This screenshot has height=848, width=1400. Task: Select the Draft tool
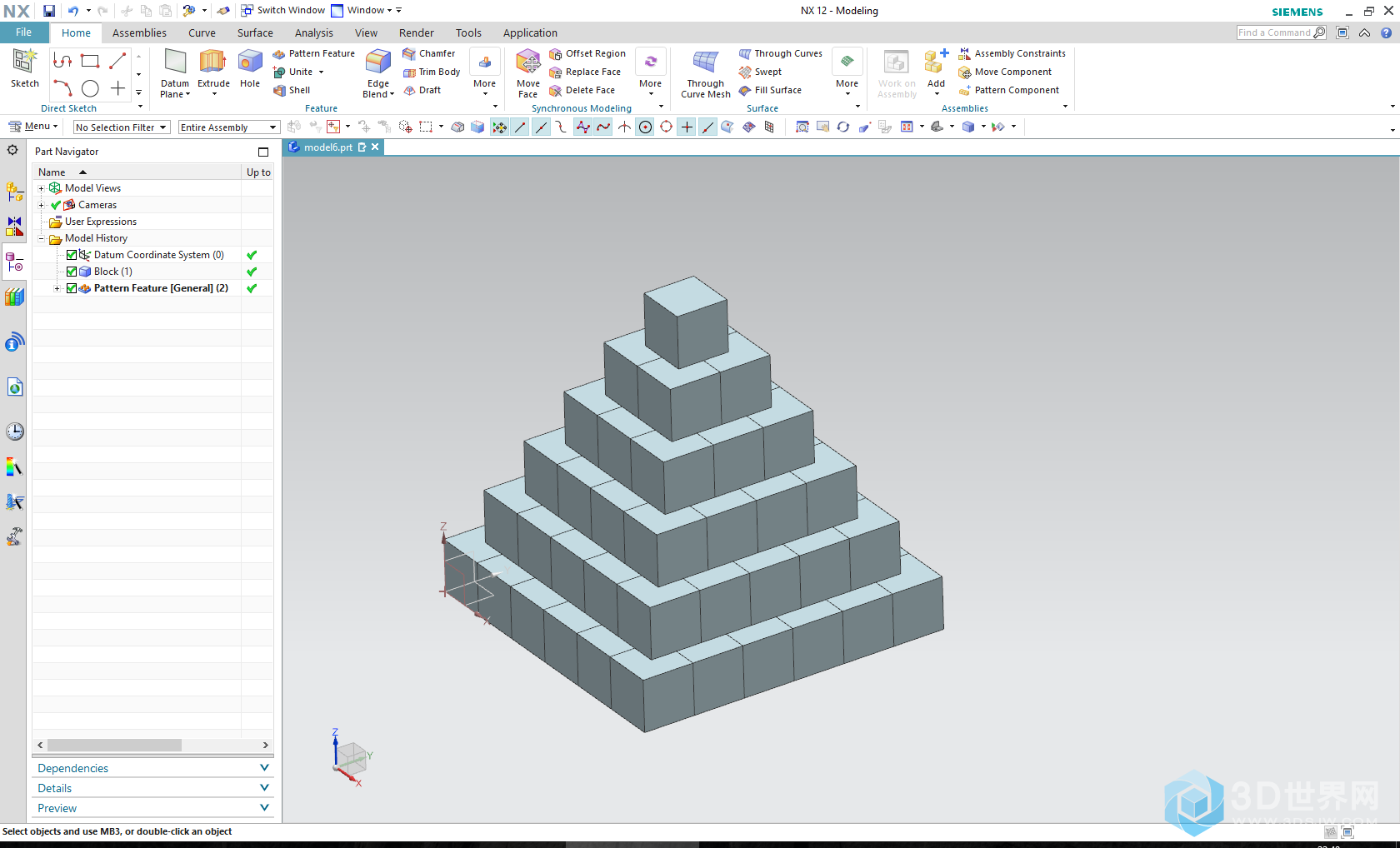click(x=422, y=90)
